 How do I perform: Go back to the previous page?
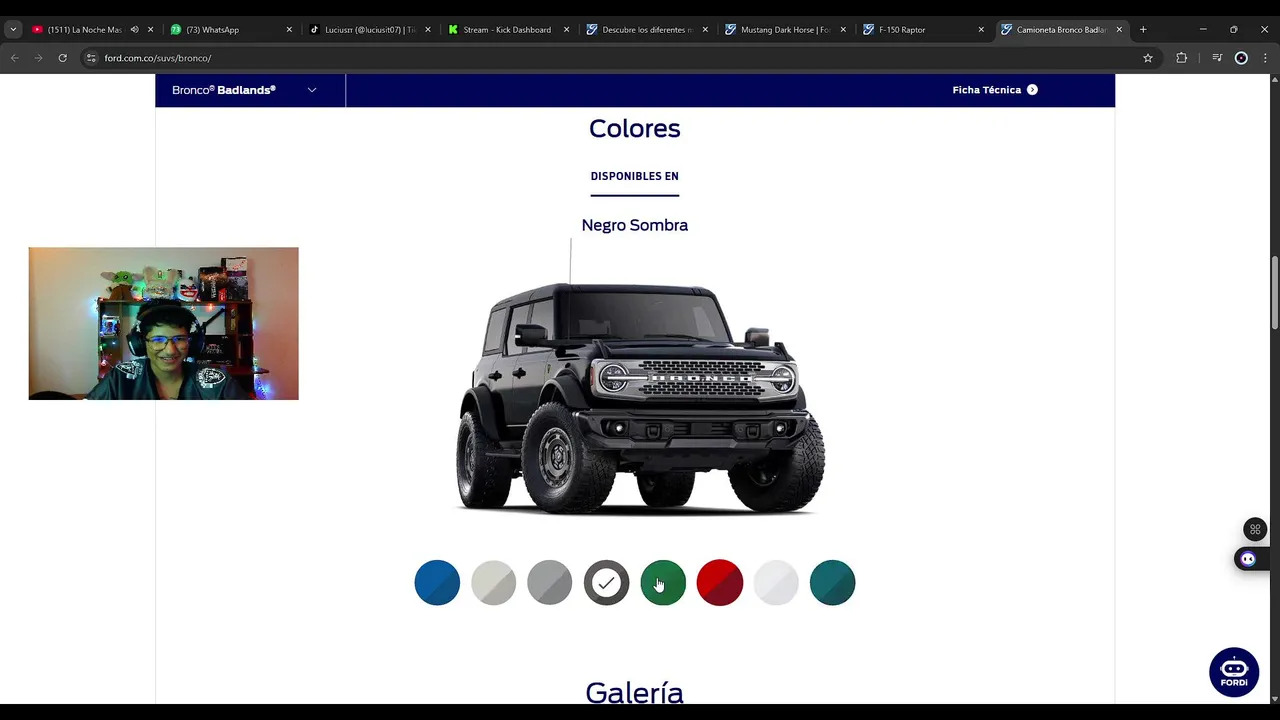pyautogui.click(x=14, y=58)
